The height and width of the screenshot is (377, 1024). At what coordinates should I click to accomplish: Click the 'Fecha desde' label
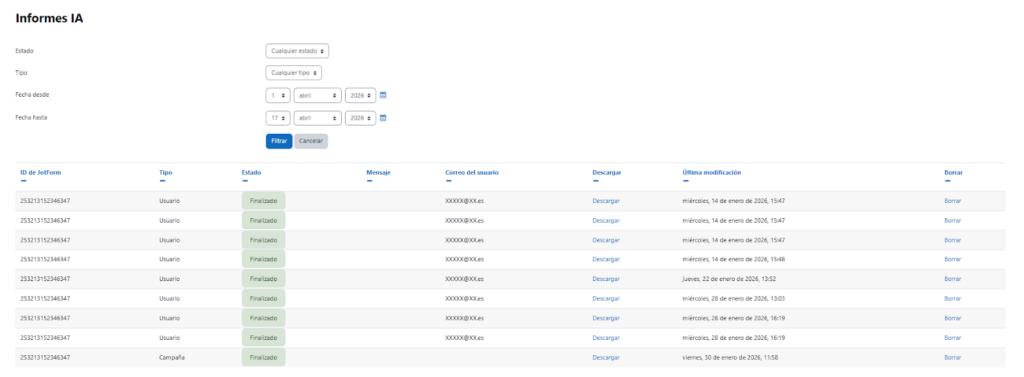[32, 95]
